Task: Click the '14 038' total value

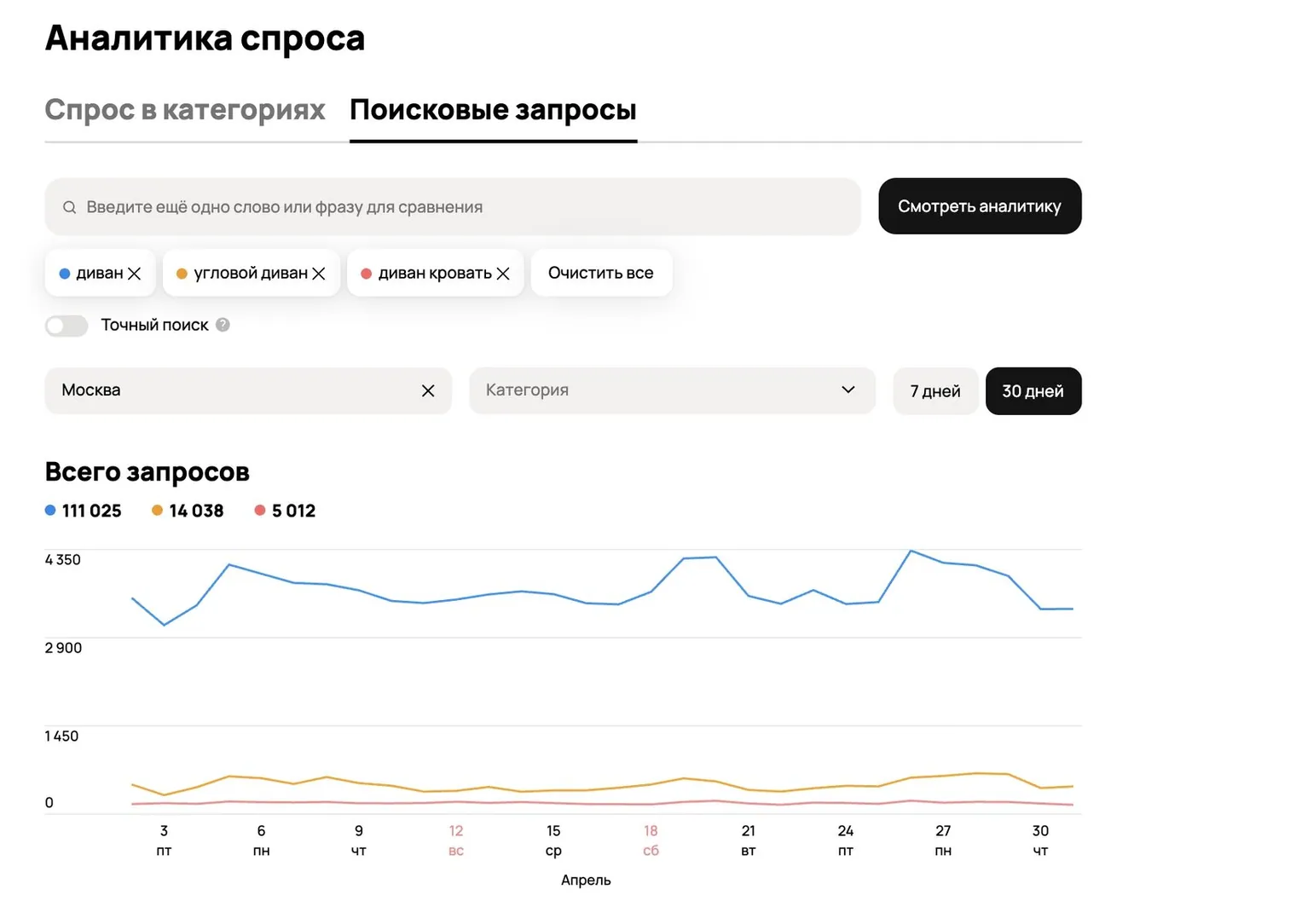Action: click(196, 511)
